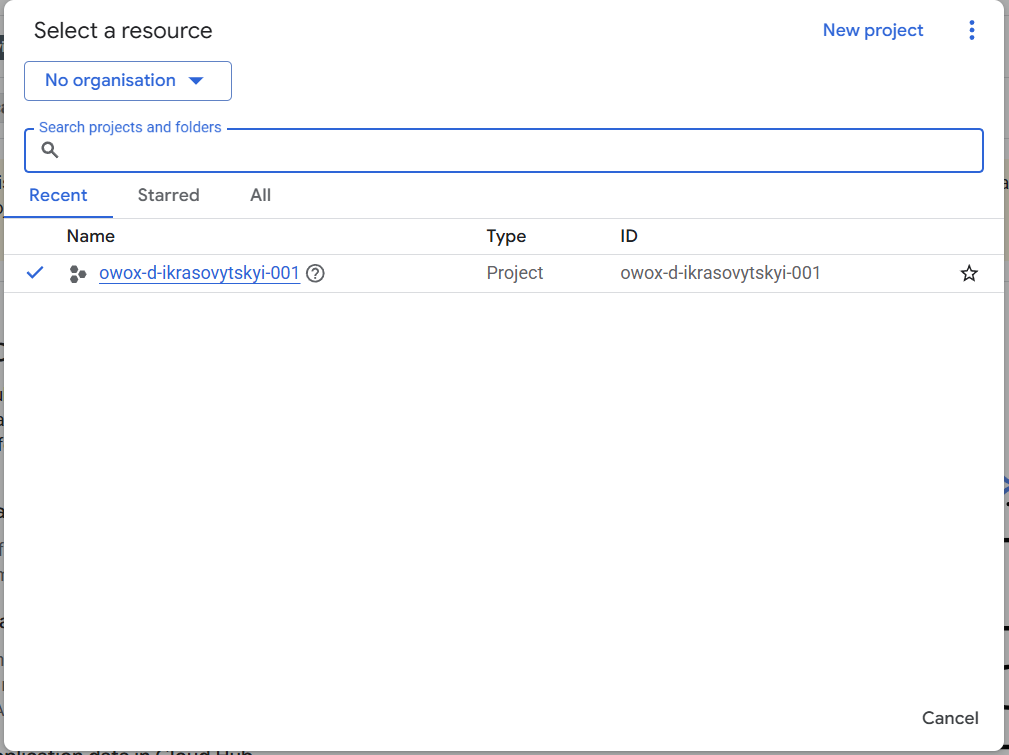Switch to the All tab
The height and width of the screenshot is (755, 1009).
click(x=261, y=195)
